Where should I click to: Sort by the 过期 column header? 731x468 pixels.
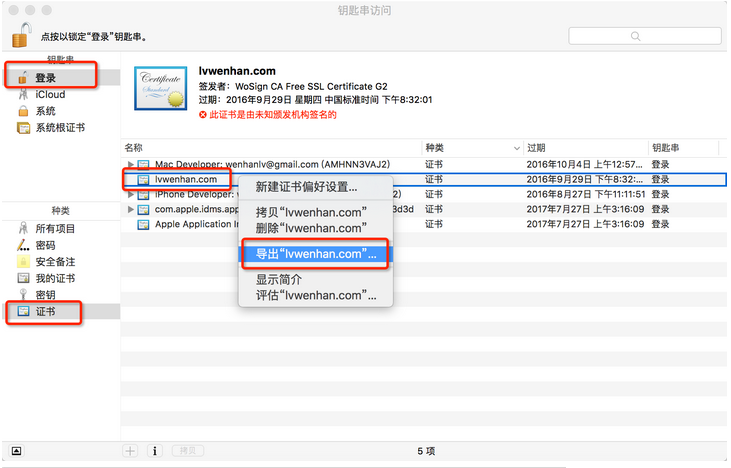click(586, 148)
